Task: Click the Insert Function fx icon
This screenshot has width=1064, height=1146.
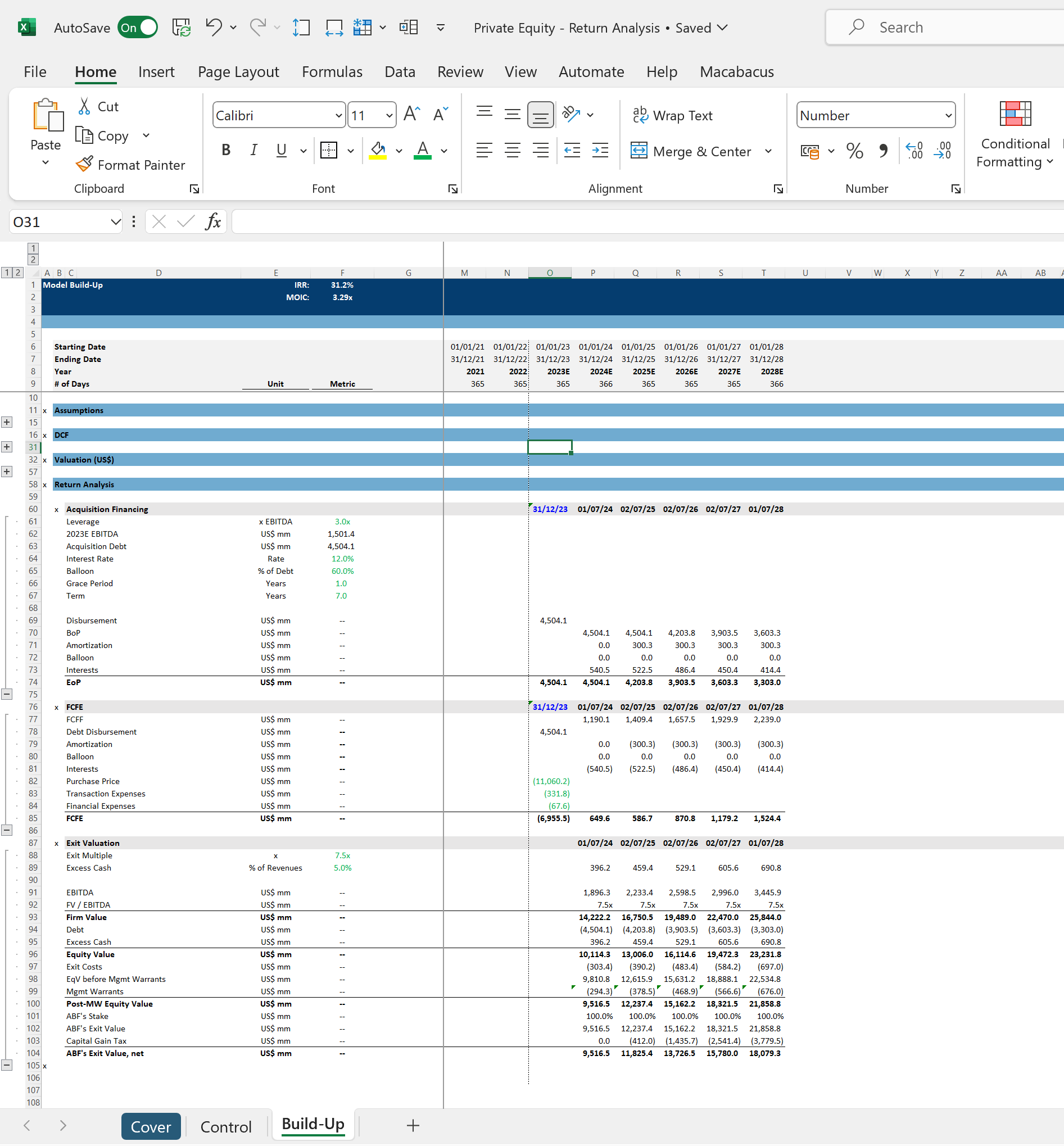Action: [212, 221]
